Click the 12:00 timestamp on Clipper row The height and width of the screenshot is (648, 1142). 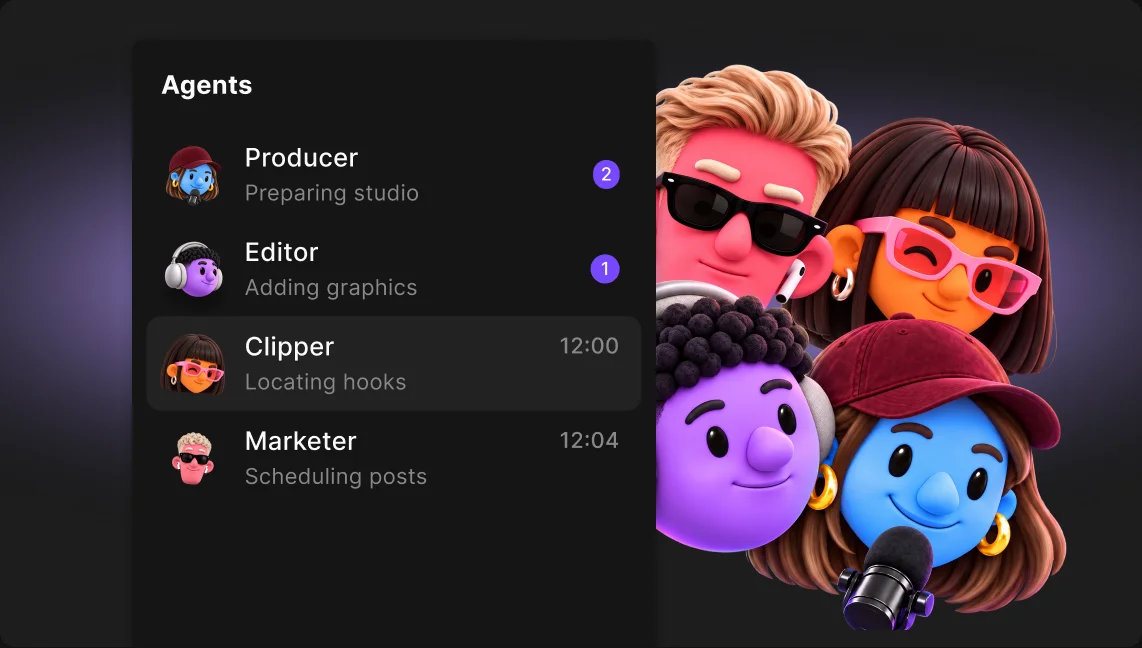tap(589, 346)
